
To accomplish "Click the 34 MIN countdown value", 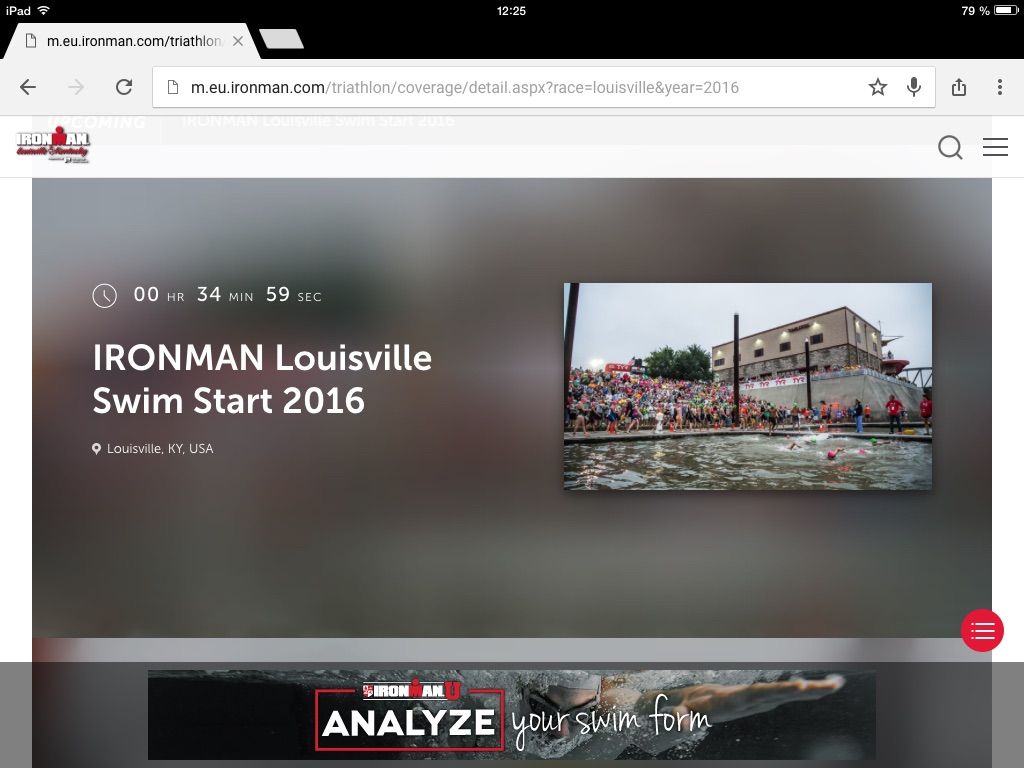I will point(225,295).
